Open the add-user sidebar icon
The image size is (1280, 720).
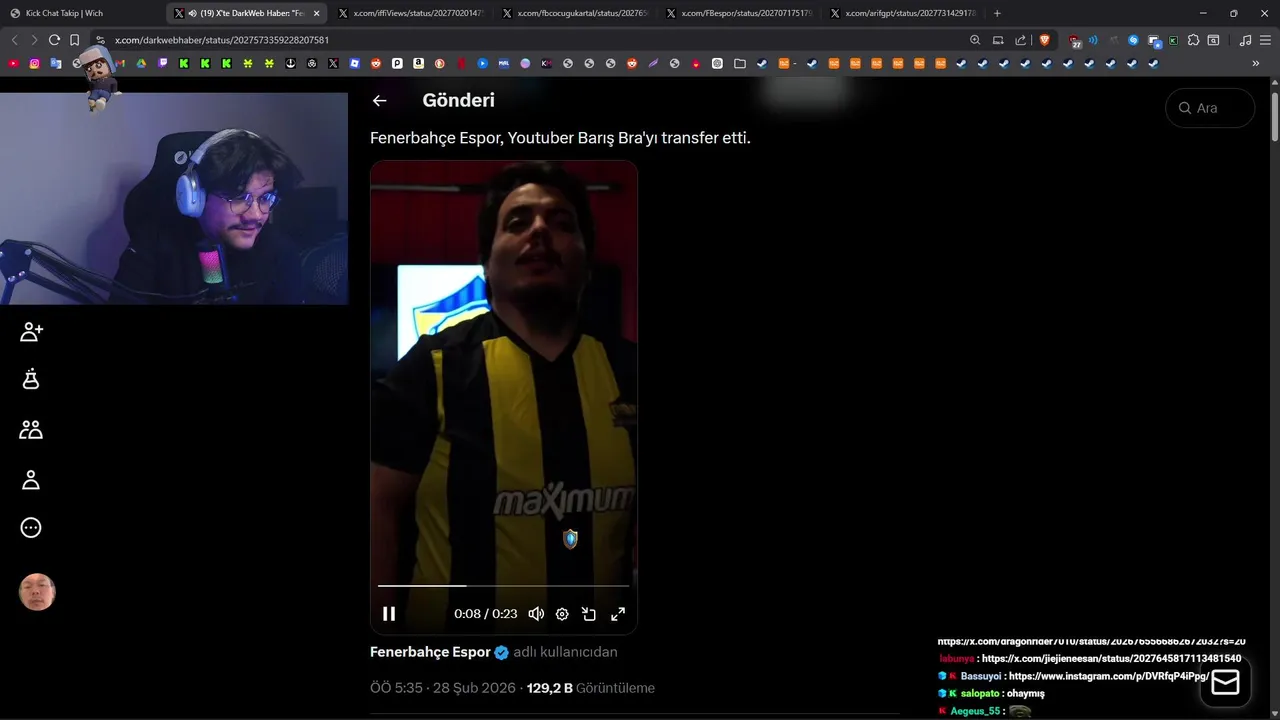click(31, 331)
